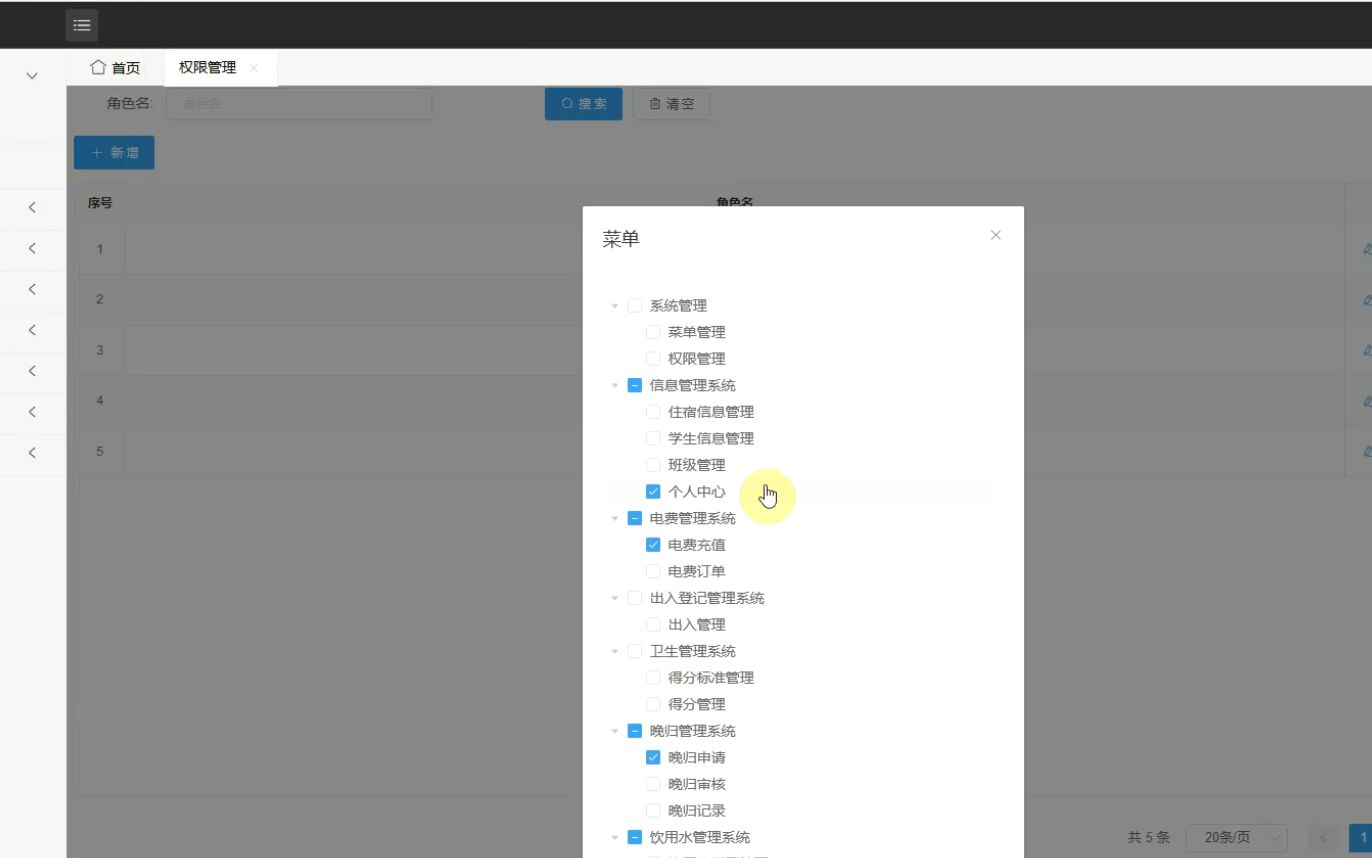The width and height of the screenshot is (1372, 858).
Task: Expand the first left-chevron sidebar menu
Action: tap(32, 207)
